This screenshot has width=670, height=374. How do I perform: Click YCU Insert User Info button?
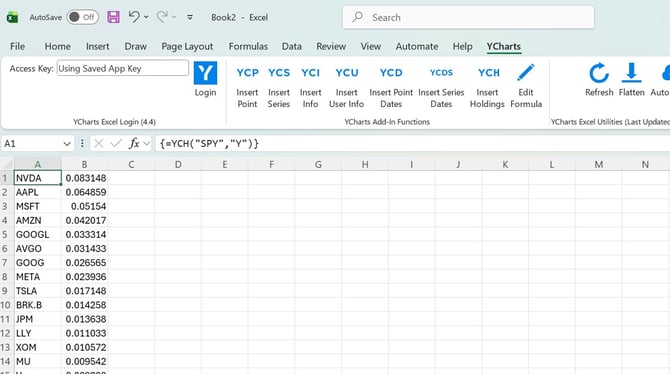coord(347,88)
